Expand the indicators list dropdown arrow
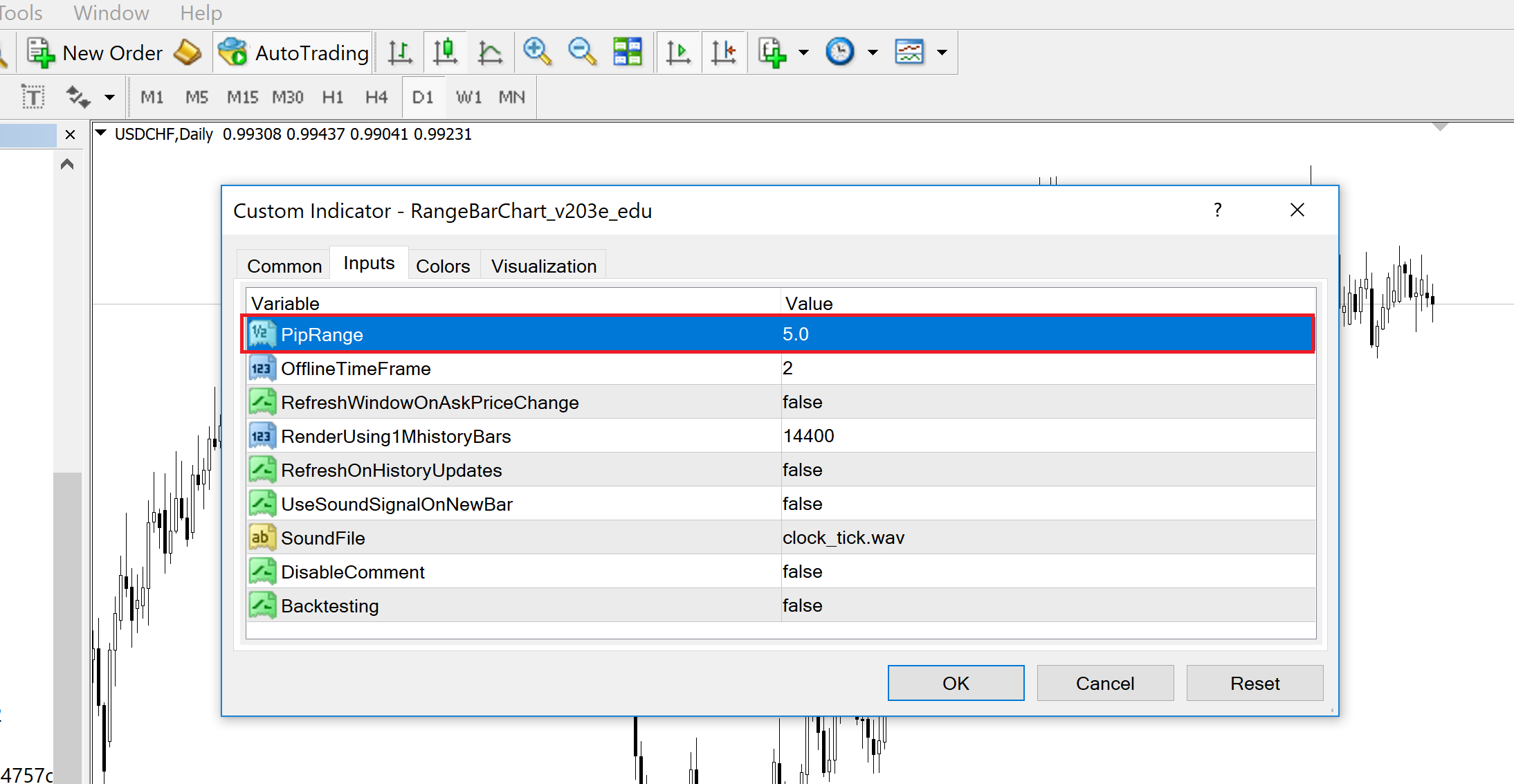1514x784 pixels. [803, 53]
